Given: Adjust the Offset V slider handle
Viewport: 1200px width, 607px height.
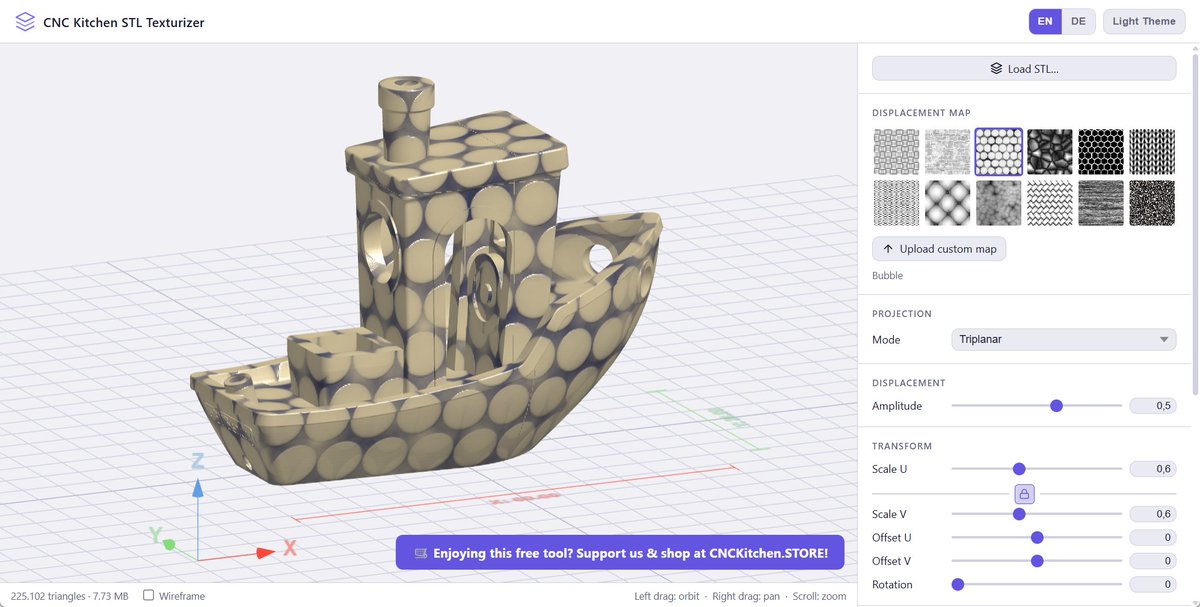Looking at the screenshot, I should (1037, 561).
